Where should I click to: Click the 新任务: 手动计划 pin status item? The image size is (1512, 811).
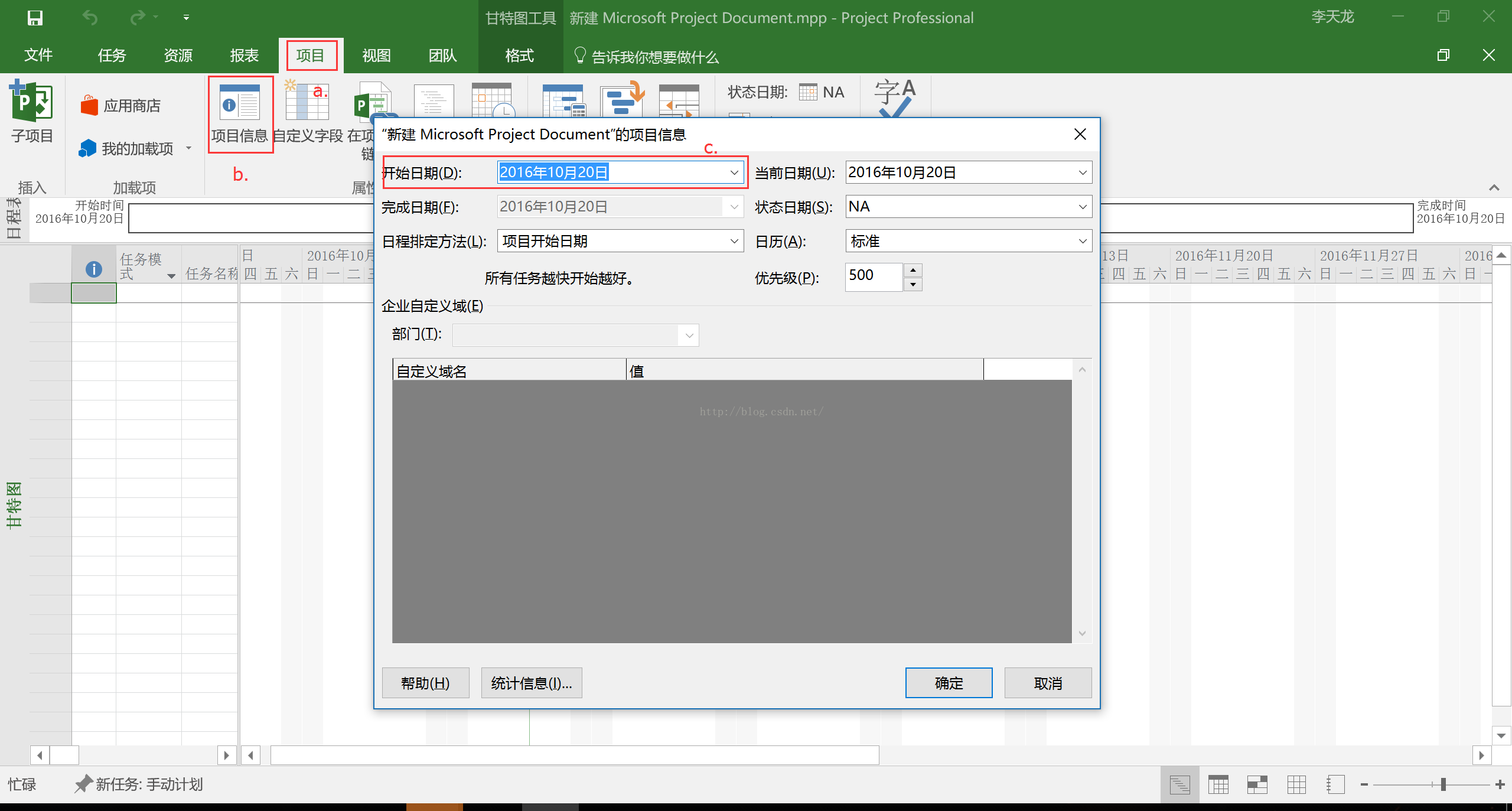(x=139, y=784)
